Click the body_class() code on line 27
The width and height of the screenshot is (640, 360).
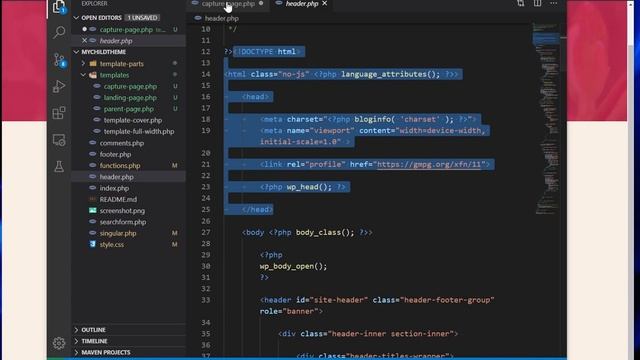pos(325,232)
